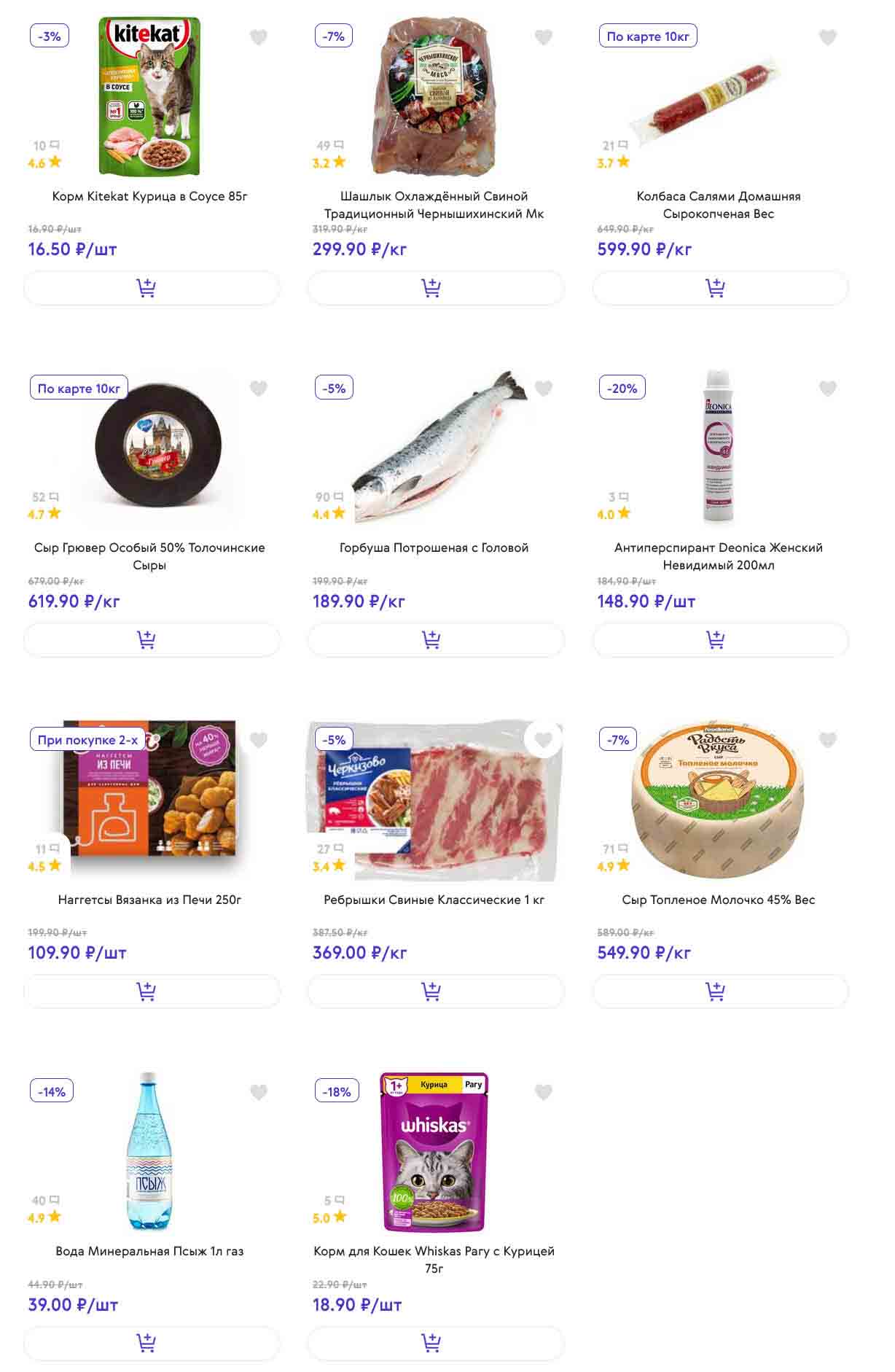Favorite the Салями Домашняя sausage
895x1372 pixels.
coord(827,37)
